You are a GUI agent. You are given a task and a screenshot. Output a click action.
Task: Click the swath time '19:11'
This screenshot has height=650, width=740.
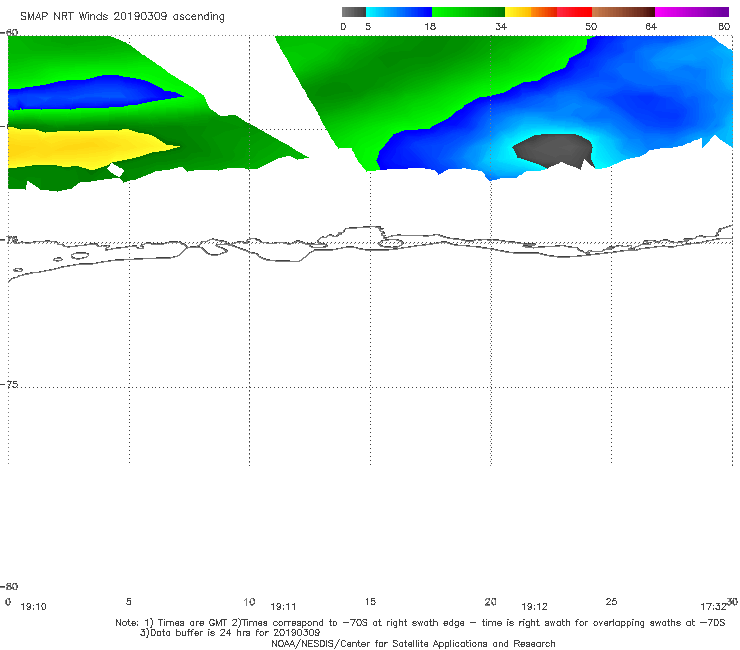coord(283,607)
